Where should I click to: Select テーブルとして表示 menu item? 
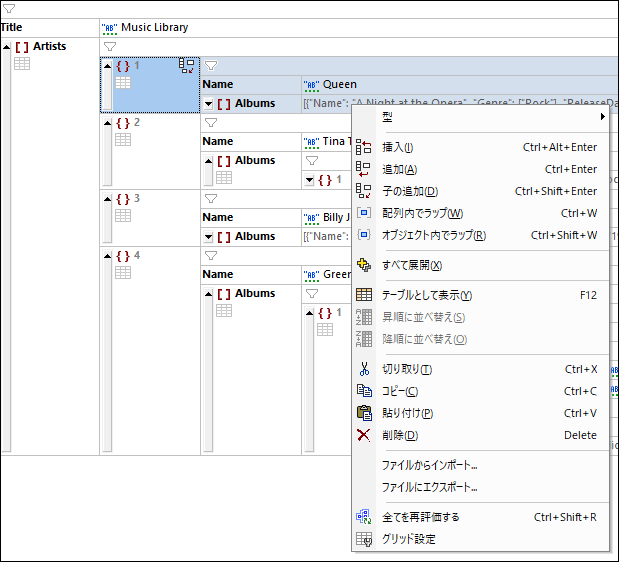coord(426,295)
